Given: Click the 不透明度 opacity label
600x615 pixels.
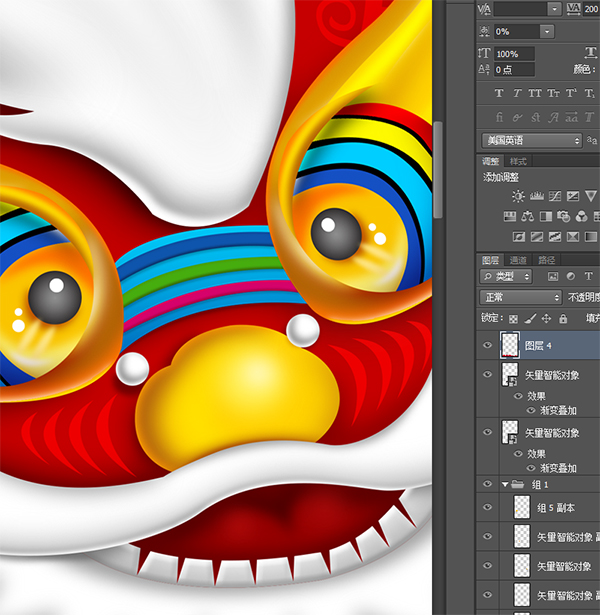Looking at the screenshot, I should [x=584, y=298].
